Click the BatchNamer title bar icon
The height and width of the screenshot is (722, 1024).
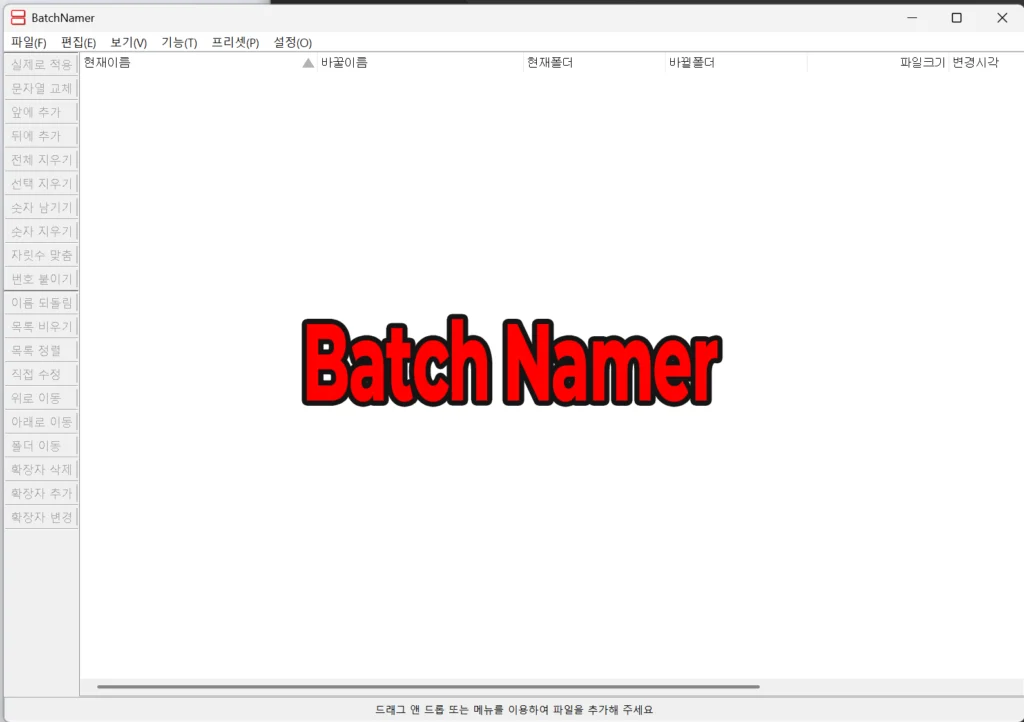18,18
